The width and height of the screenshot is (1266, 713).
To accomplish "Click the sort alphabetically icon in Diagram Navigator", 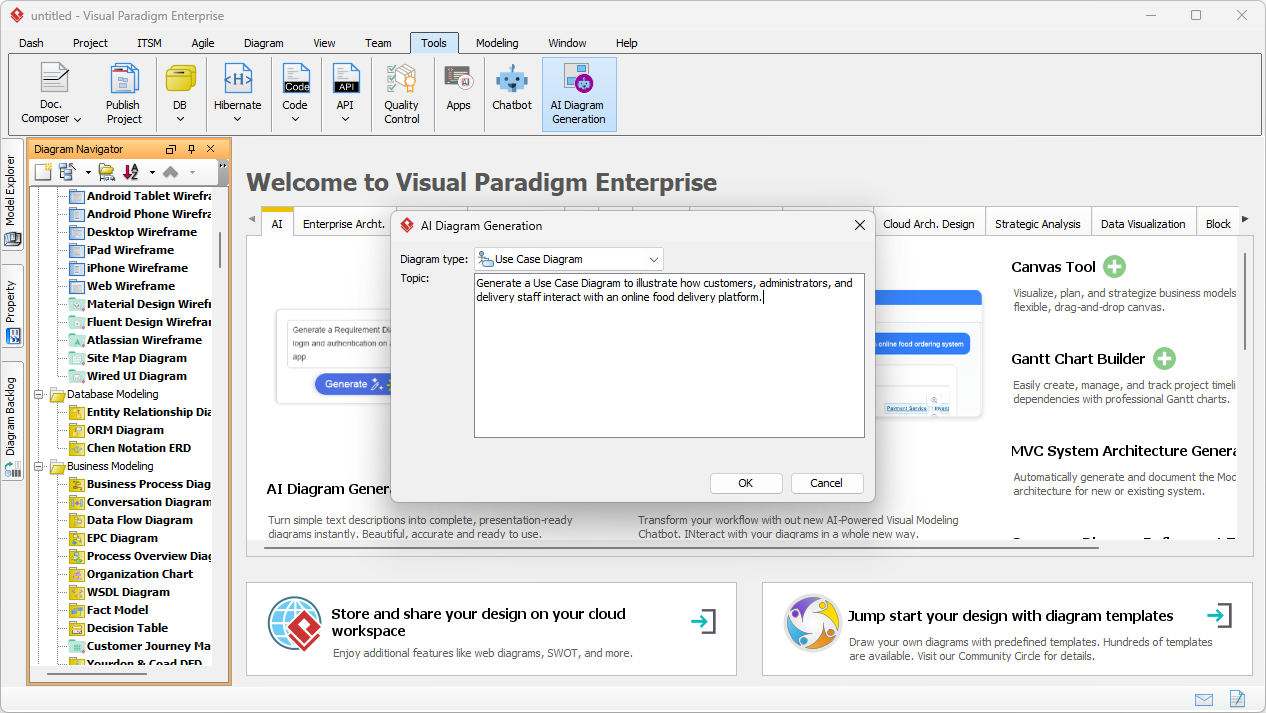I will click(x=129, y=171).
